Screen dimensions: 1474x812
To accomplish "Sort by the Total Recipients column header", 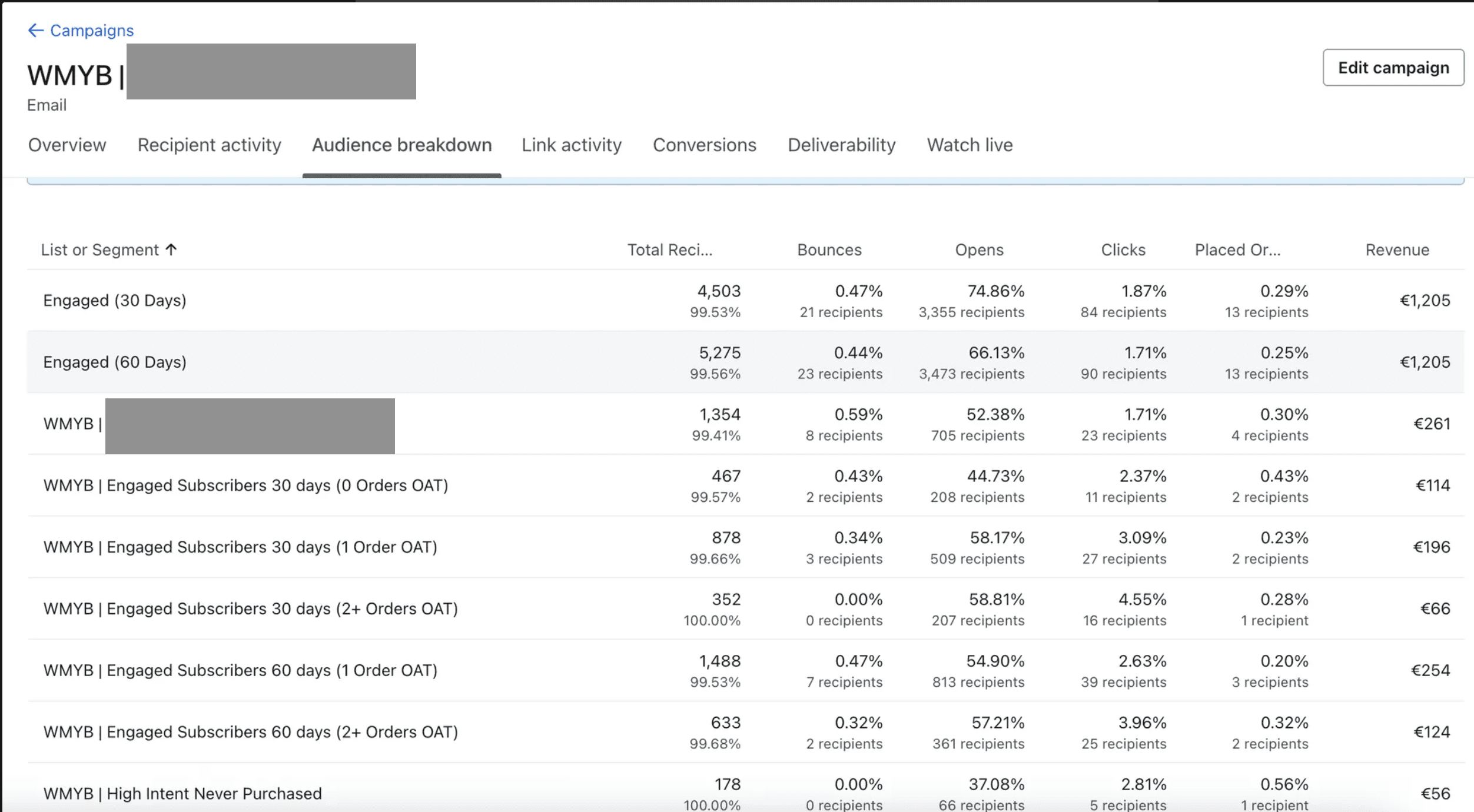I will 669,250.
